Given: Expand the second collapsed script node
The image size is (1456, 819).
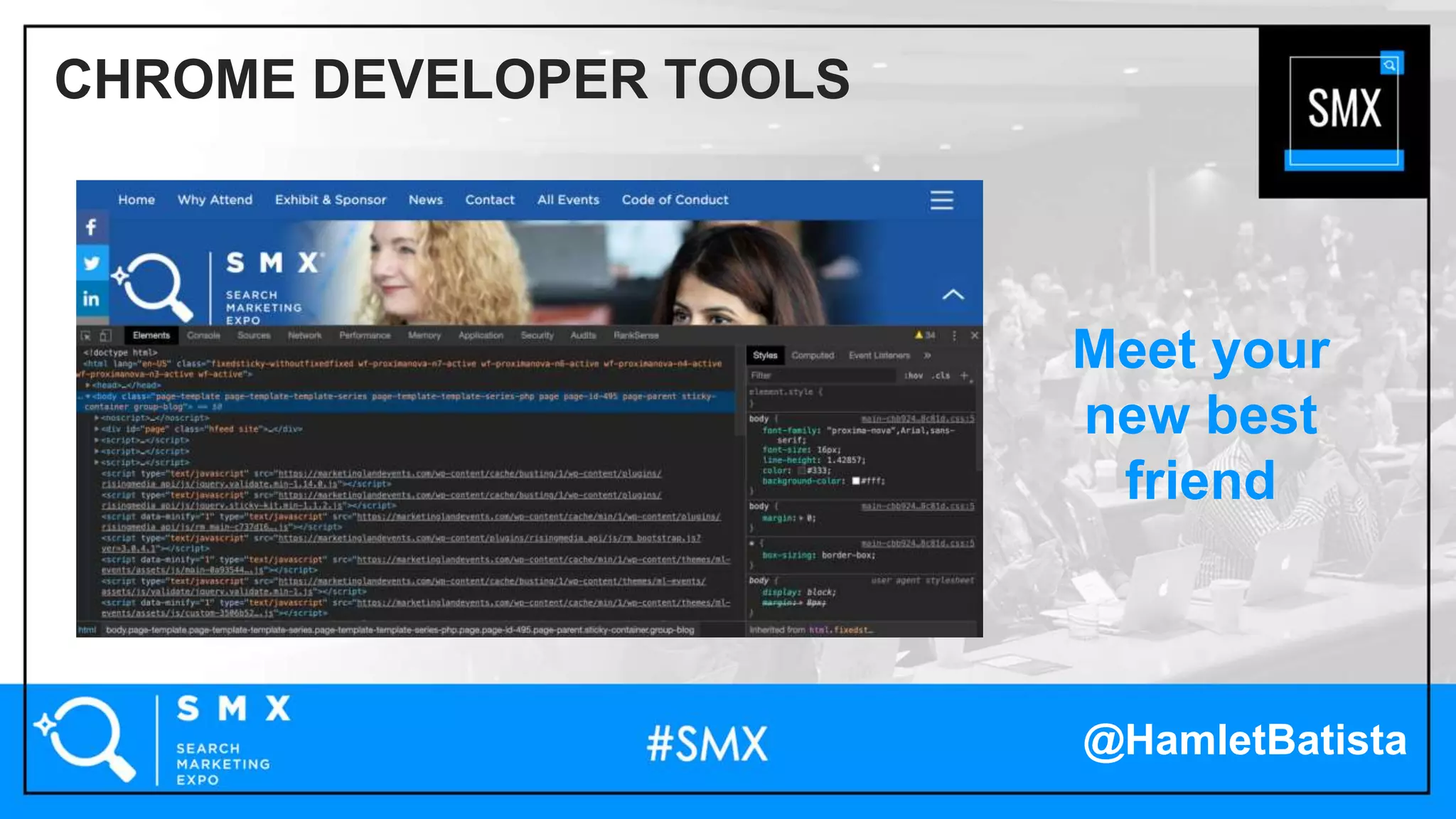Looking at the screenshot, I should (x=97, y=451).
